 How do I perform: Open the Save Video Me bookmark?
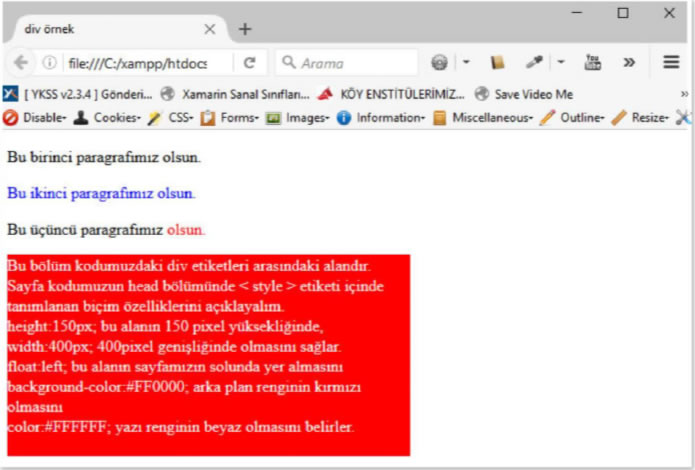[x=524, y=94]
